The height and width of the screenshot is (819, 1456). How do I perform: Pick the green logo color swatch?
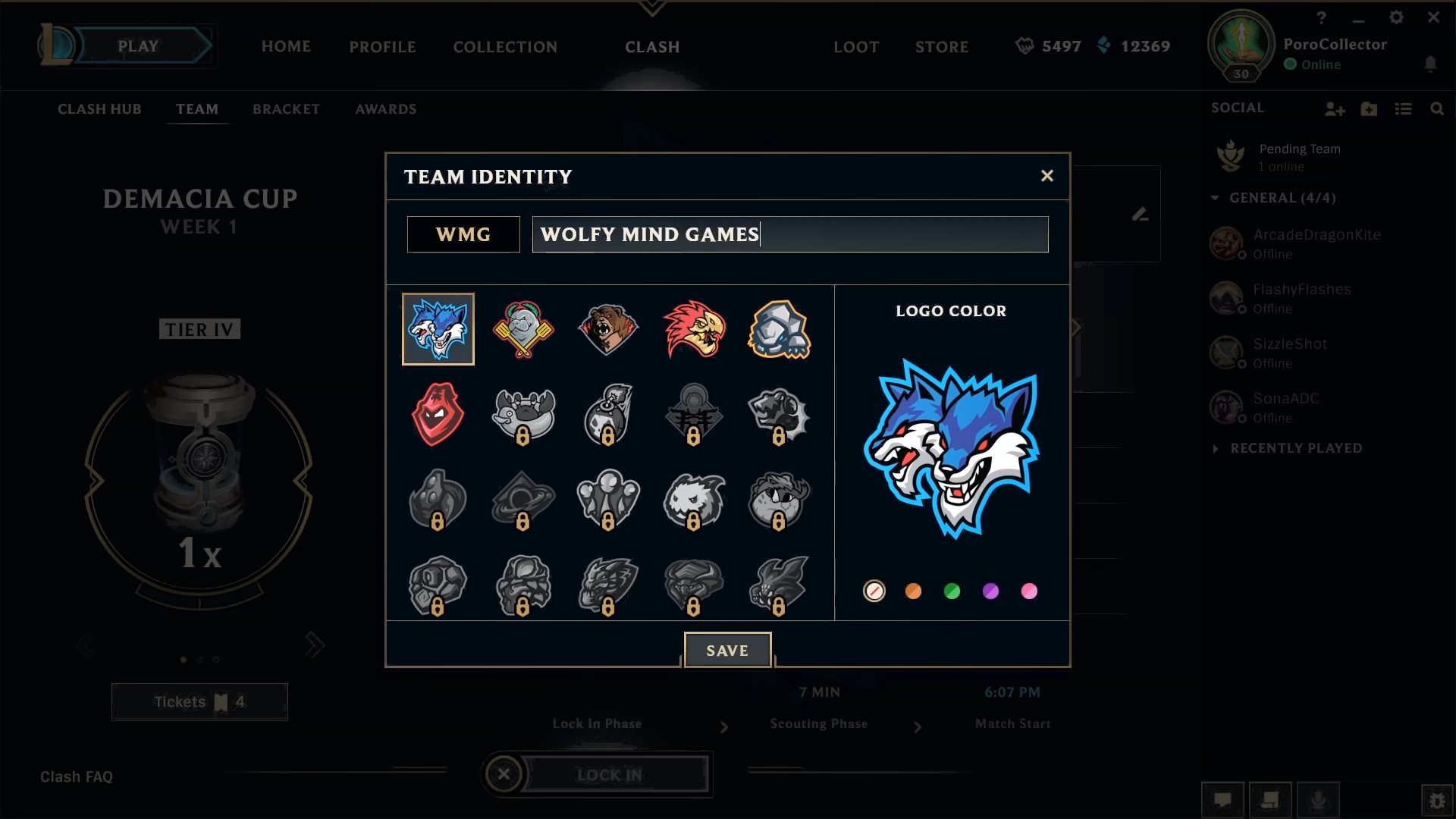952,591
